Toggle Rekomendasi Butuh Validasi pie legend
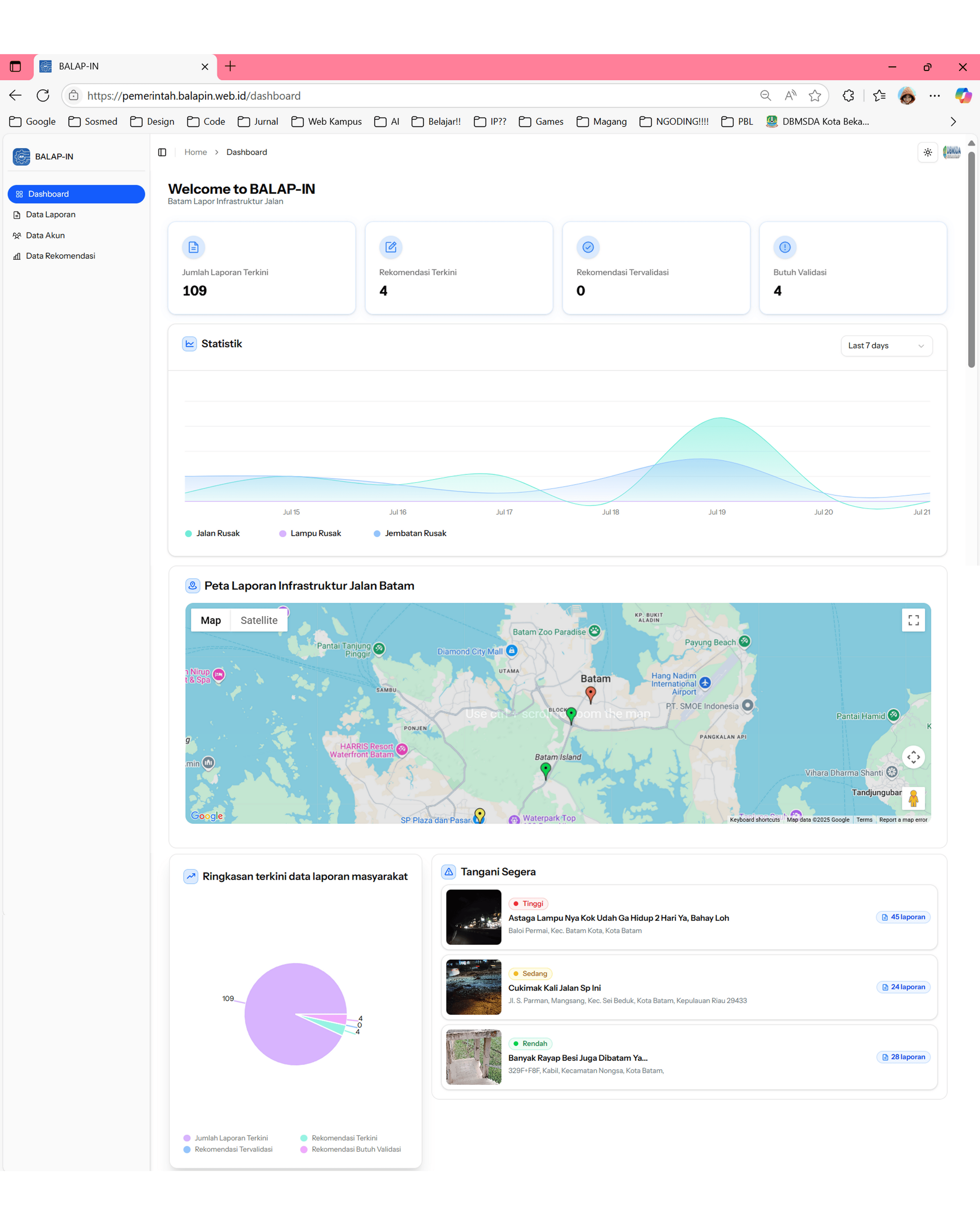The height and width of the screenshot is (1225, 980). click(x=350, y=1150)
